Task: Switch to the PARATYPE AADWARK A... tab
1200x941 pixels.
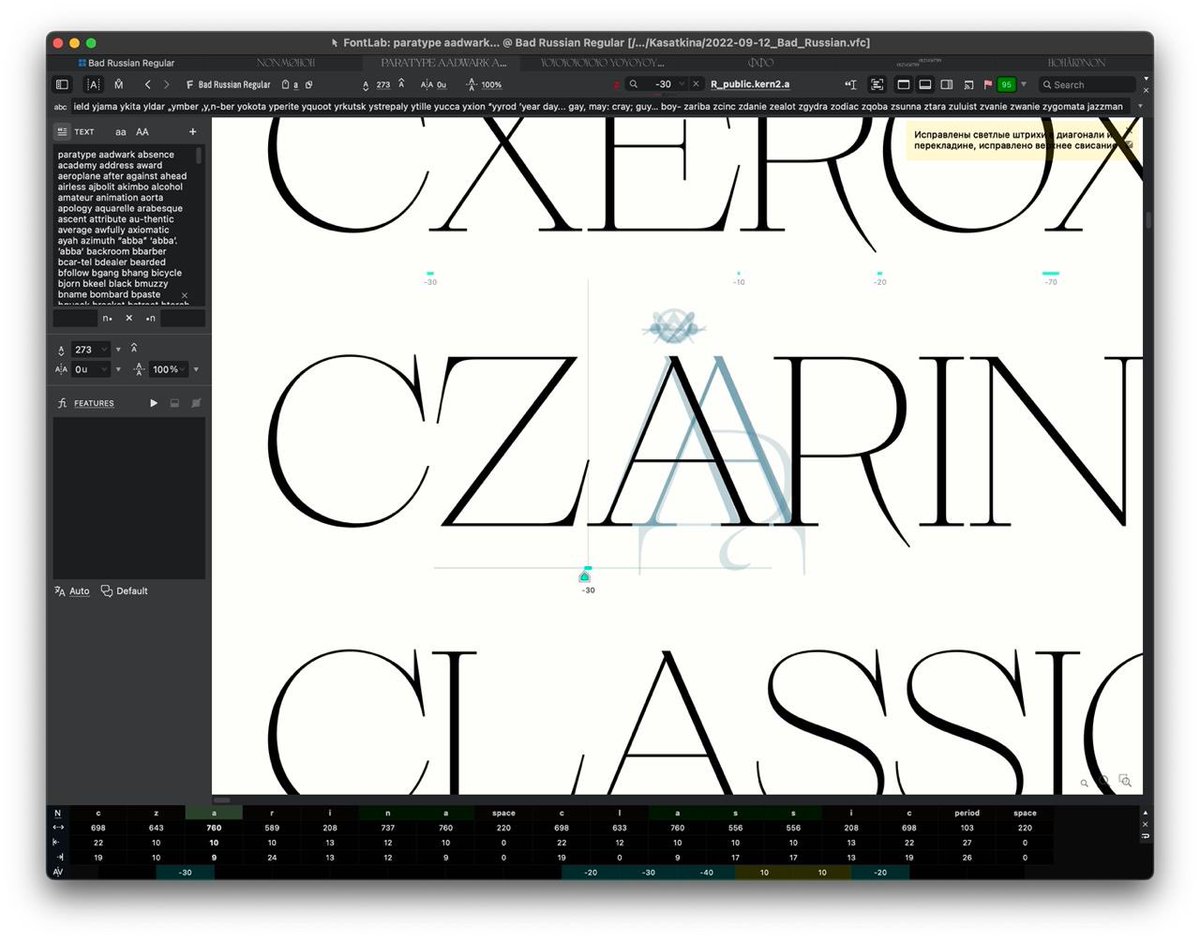Action: point(444,63)
